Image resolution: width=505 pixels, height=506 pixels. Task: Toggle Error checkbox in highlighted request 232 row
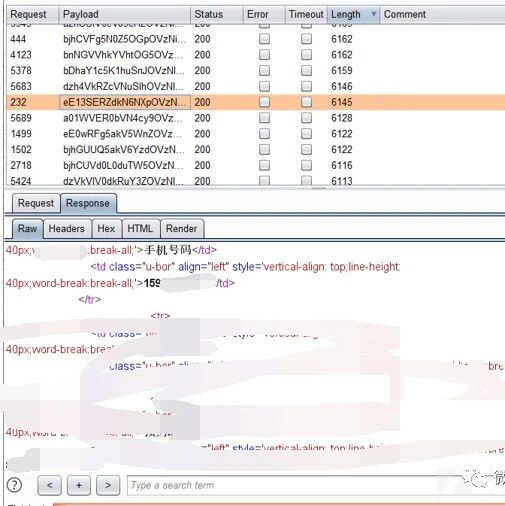[264, 102]
